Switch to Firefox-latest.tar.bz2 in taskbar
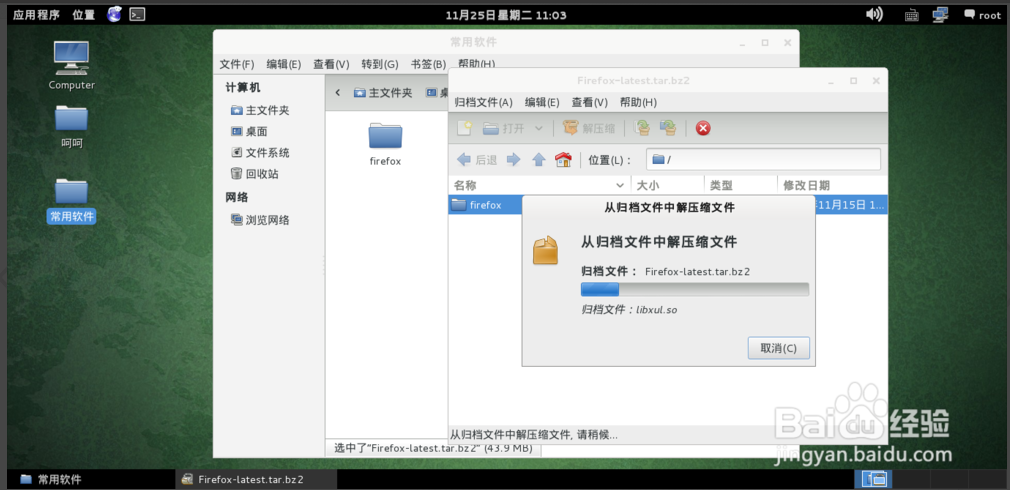Image resolution: width=1010 pixels, height=490 pixels. point(256,479)
